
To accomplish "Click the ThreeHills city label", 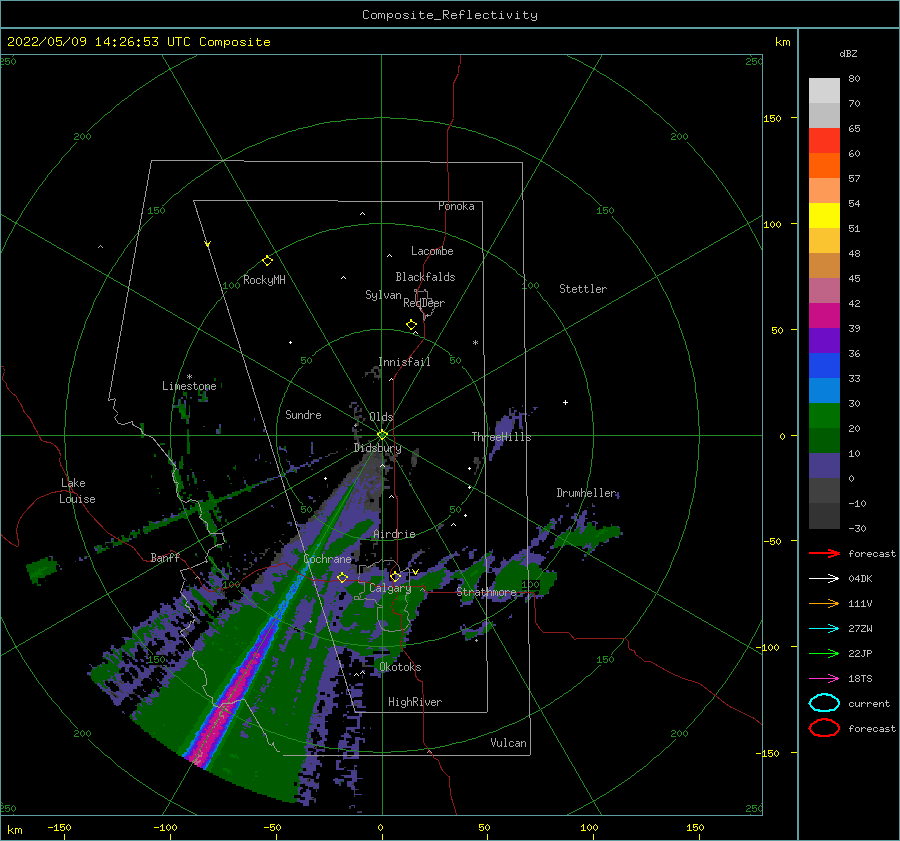I will click(501, 437).
